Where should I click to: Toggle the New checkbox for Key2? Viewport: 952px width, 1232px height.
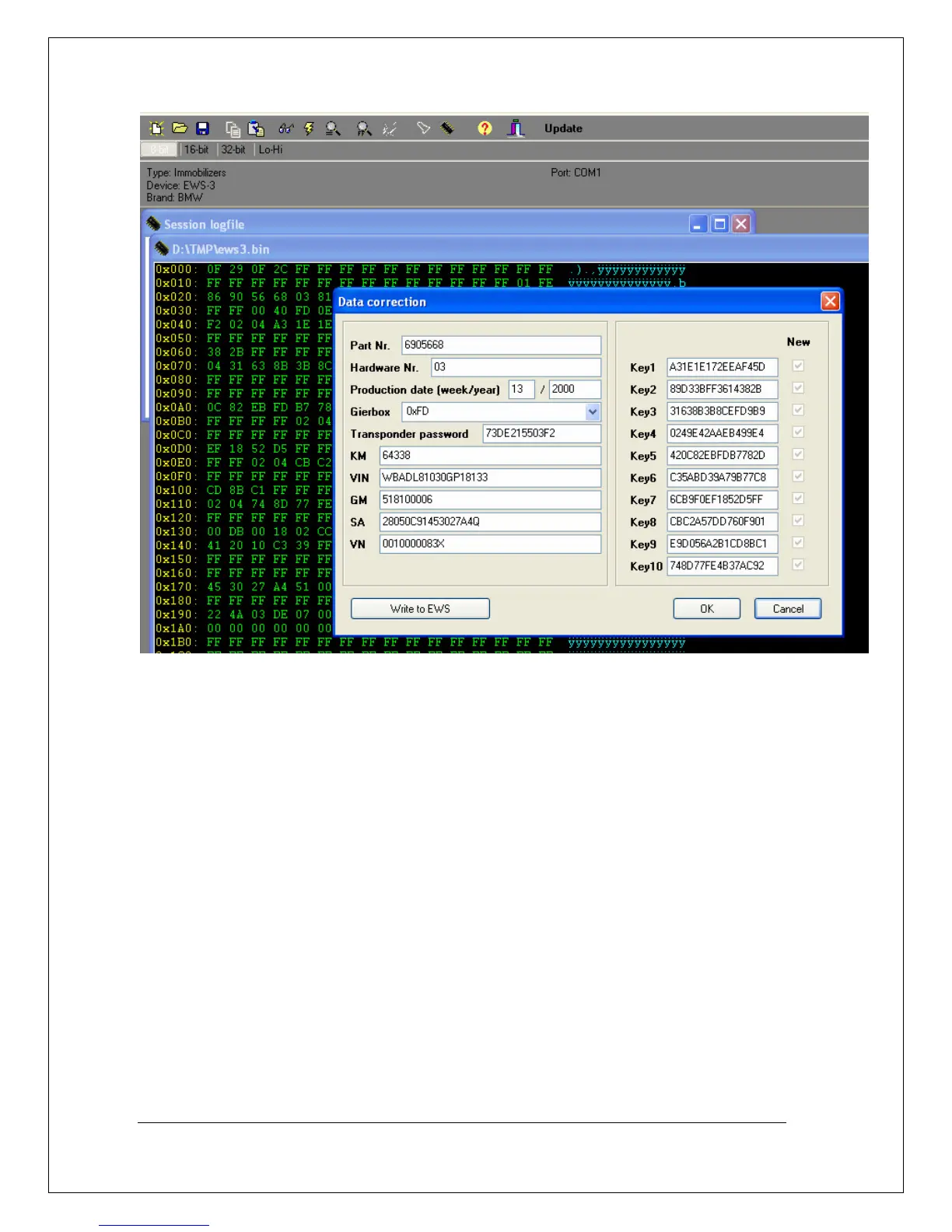[798, 387]
